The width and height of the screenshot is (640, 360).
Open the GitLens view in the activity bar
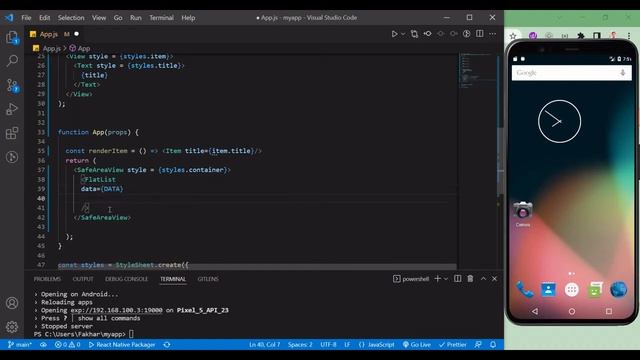tap(12, 157)
